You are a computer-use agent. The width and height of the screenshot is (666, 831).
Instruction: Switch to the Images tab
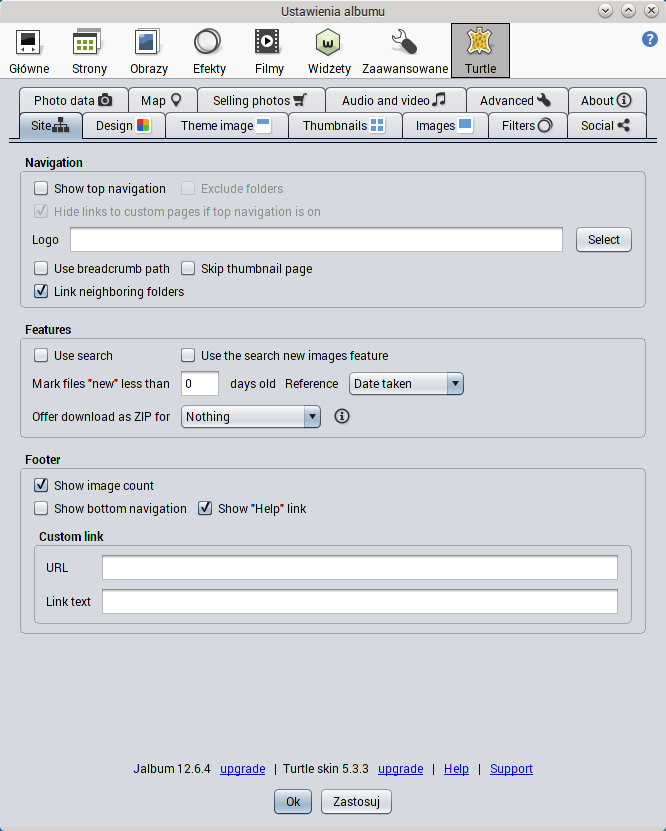[445, 126]
